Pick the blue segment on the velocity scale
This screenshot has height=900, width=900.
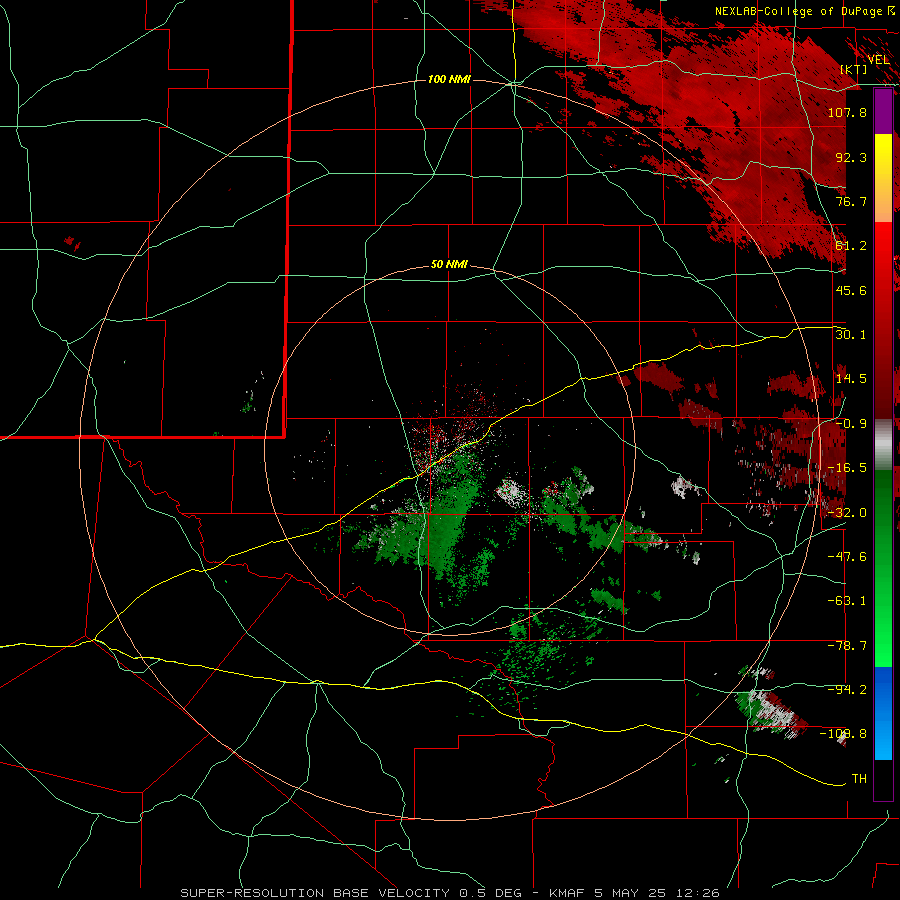click(883, 713)
